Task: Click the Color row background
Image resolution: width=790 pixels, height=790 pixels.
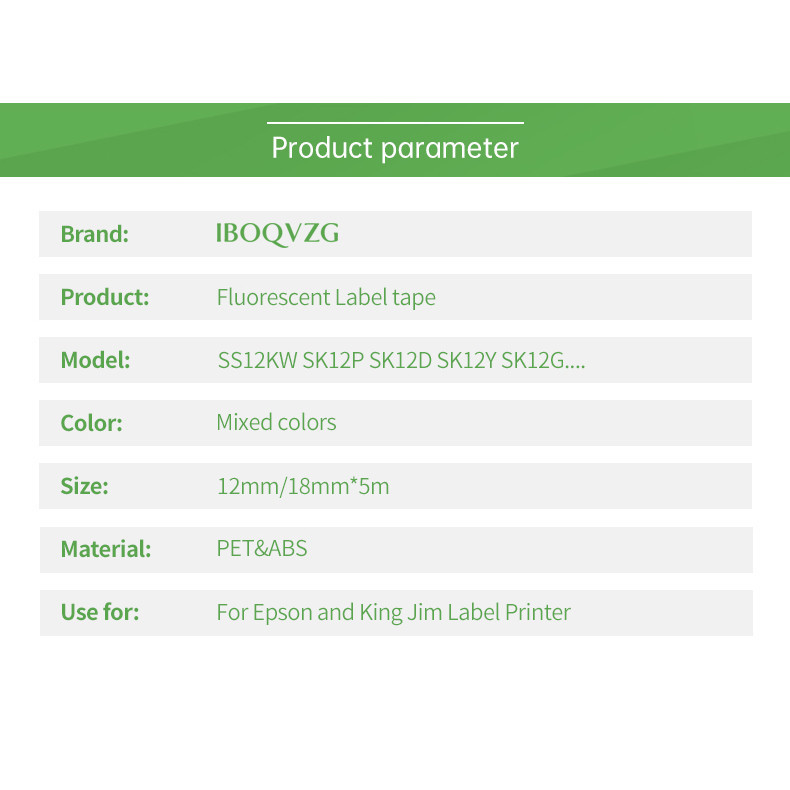Action: click(x=544, y=423)
